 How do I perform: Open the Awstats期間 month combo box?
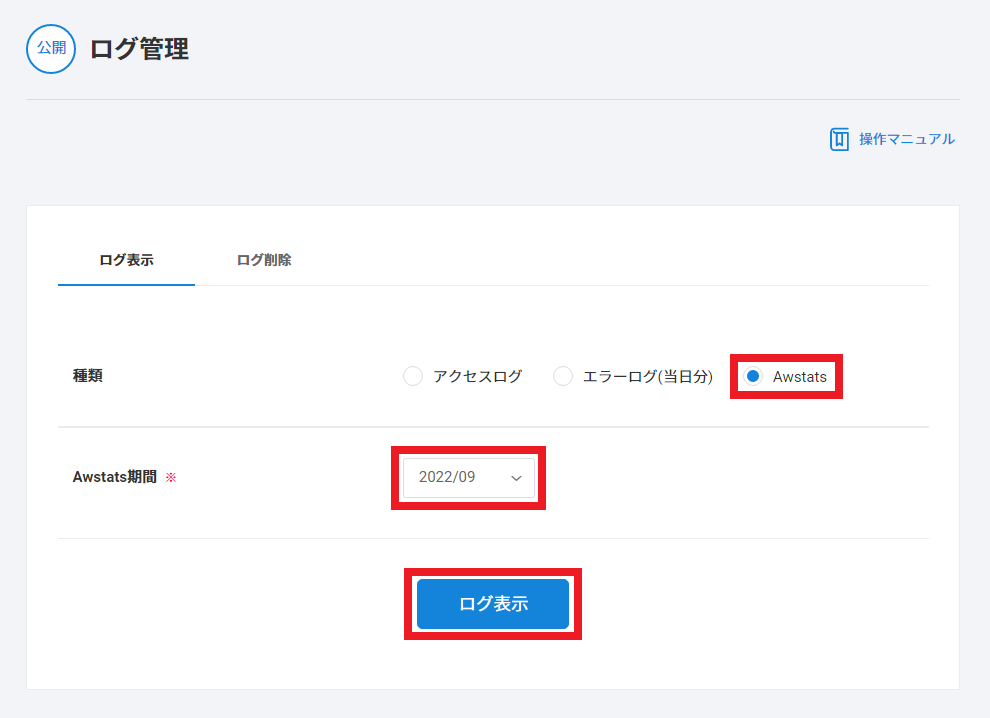click(468, 478)
